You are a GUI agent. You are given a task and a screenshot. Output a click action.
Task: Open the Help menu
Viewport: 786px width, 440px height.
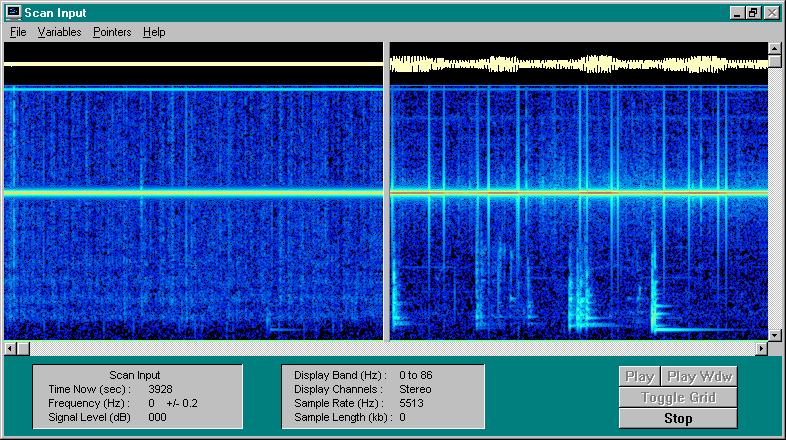[x=154, y=32]
